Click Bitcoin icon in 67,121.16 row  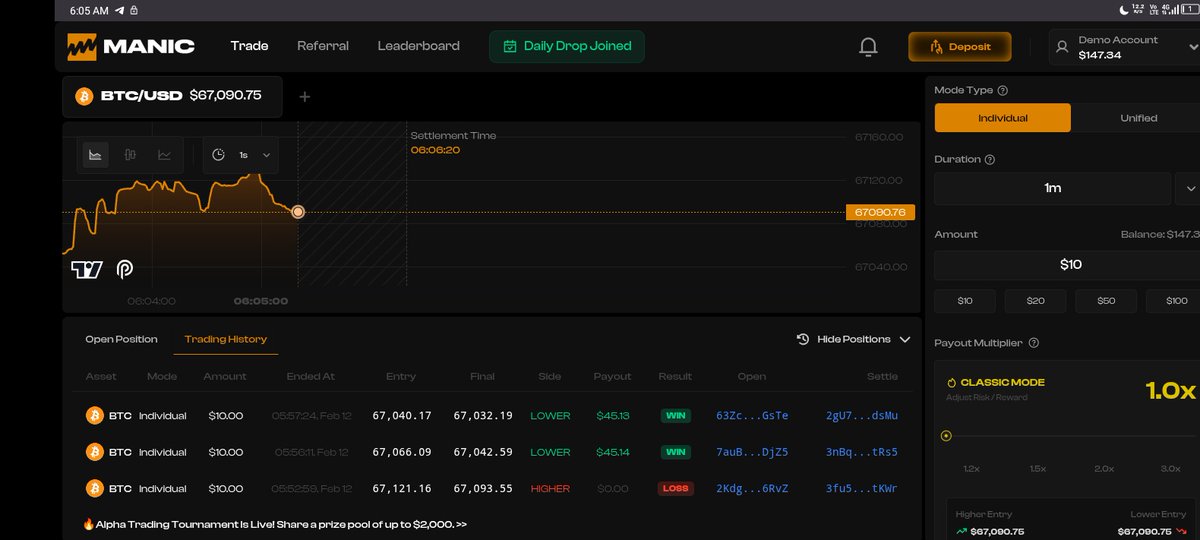95,489
